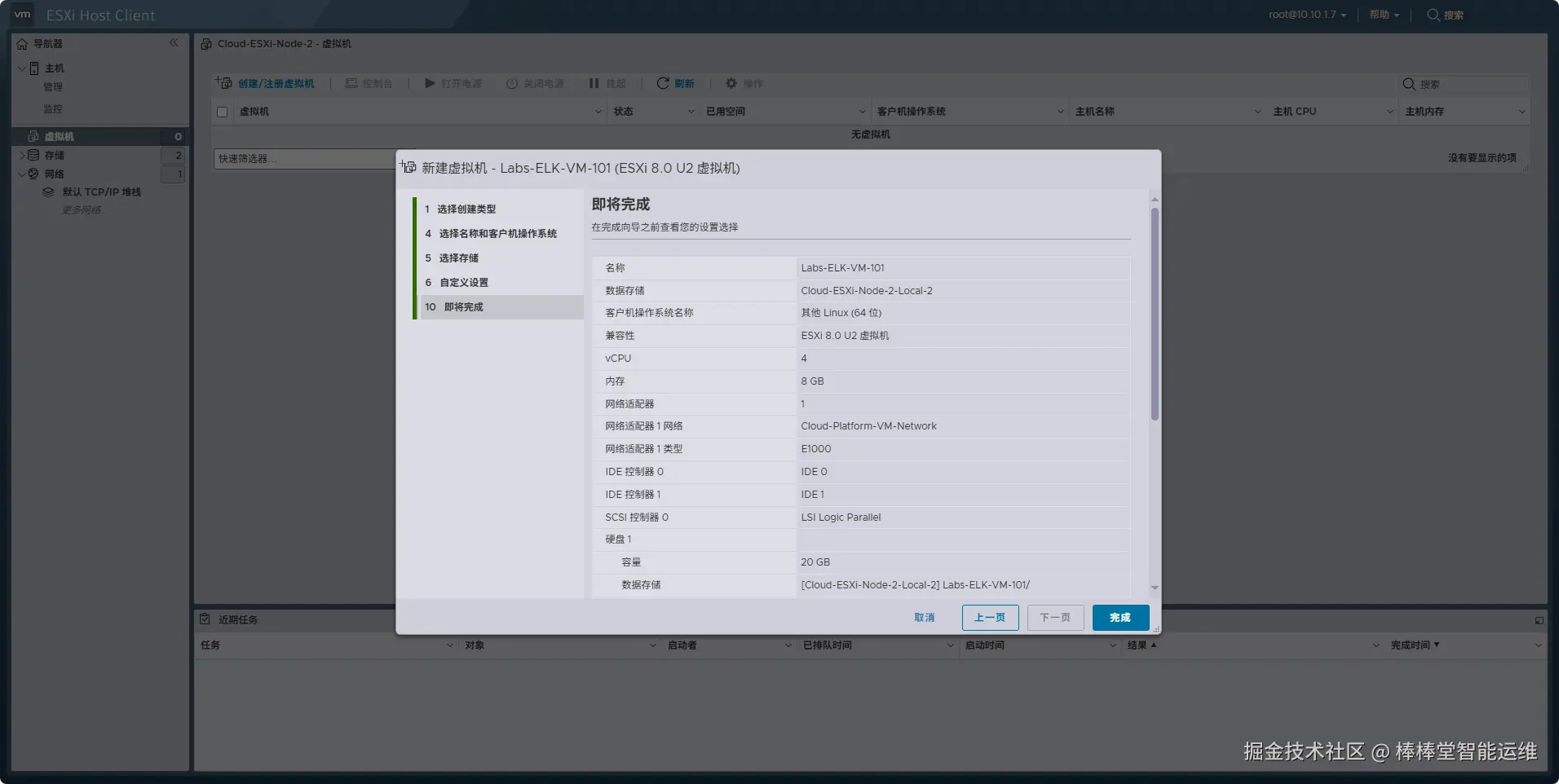Click the console monitor icon in toolbar
Image resolution: width=1559 pixels, height=784 pixels.
[351, 83]
